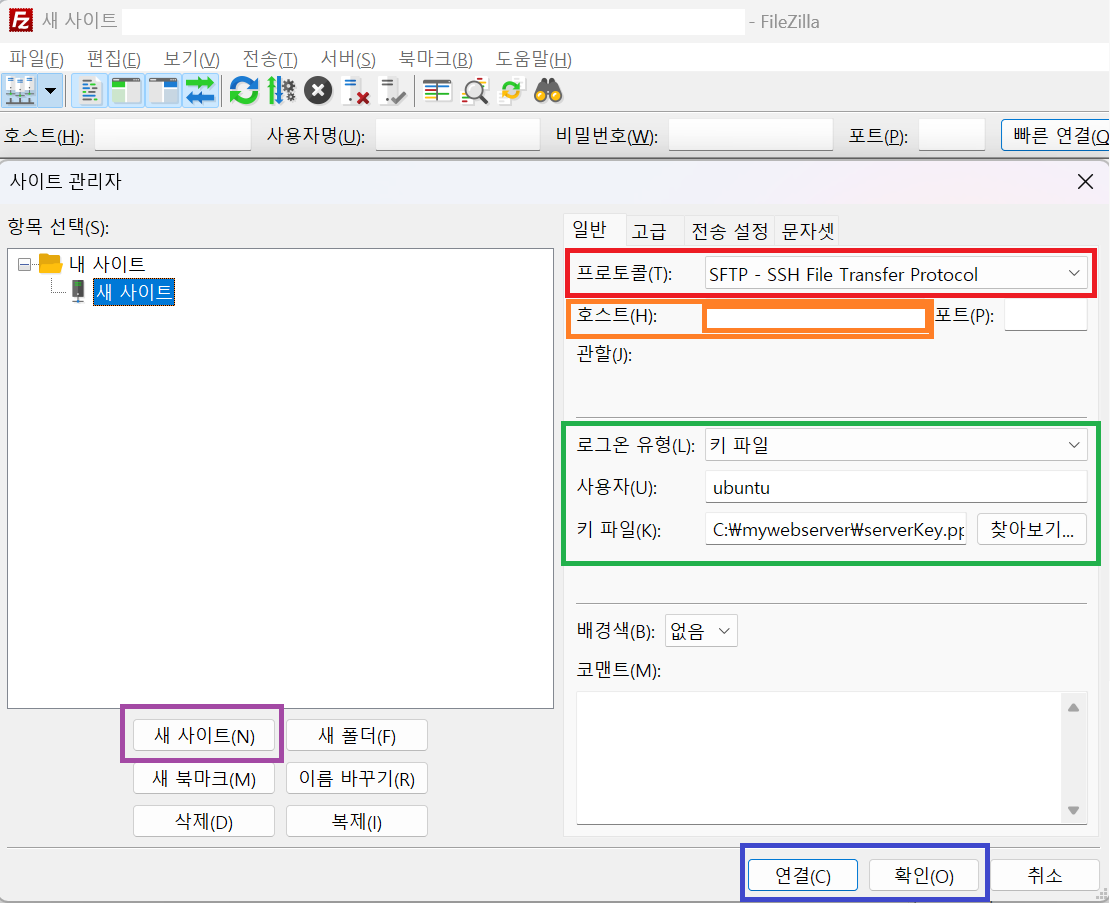Screen dimensions: 1110x903
Task: Click the 새 폴더(F) button
Action: pos(357,735)
